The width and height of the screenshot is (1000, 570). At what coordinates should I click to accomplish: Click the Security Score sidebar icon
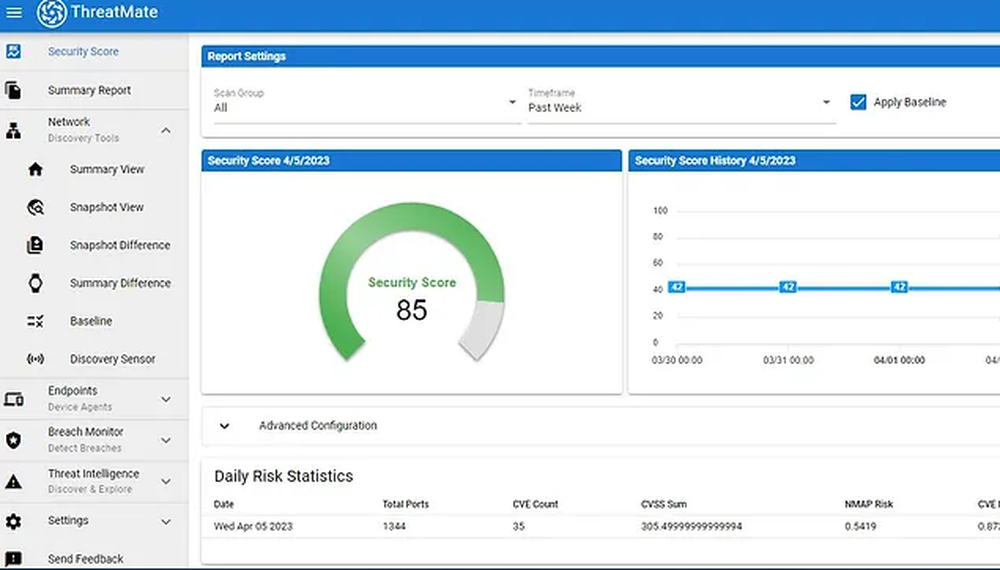pos(13,52)
